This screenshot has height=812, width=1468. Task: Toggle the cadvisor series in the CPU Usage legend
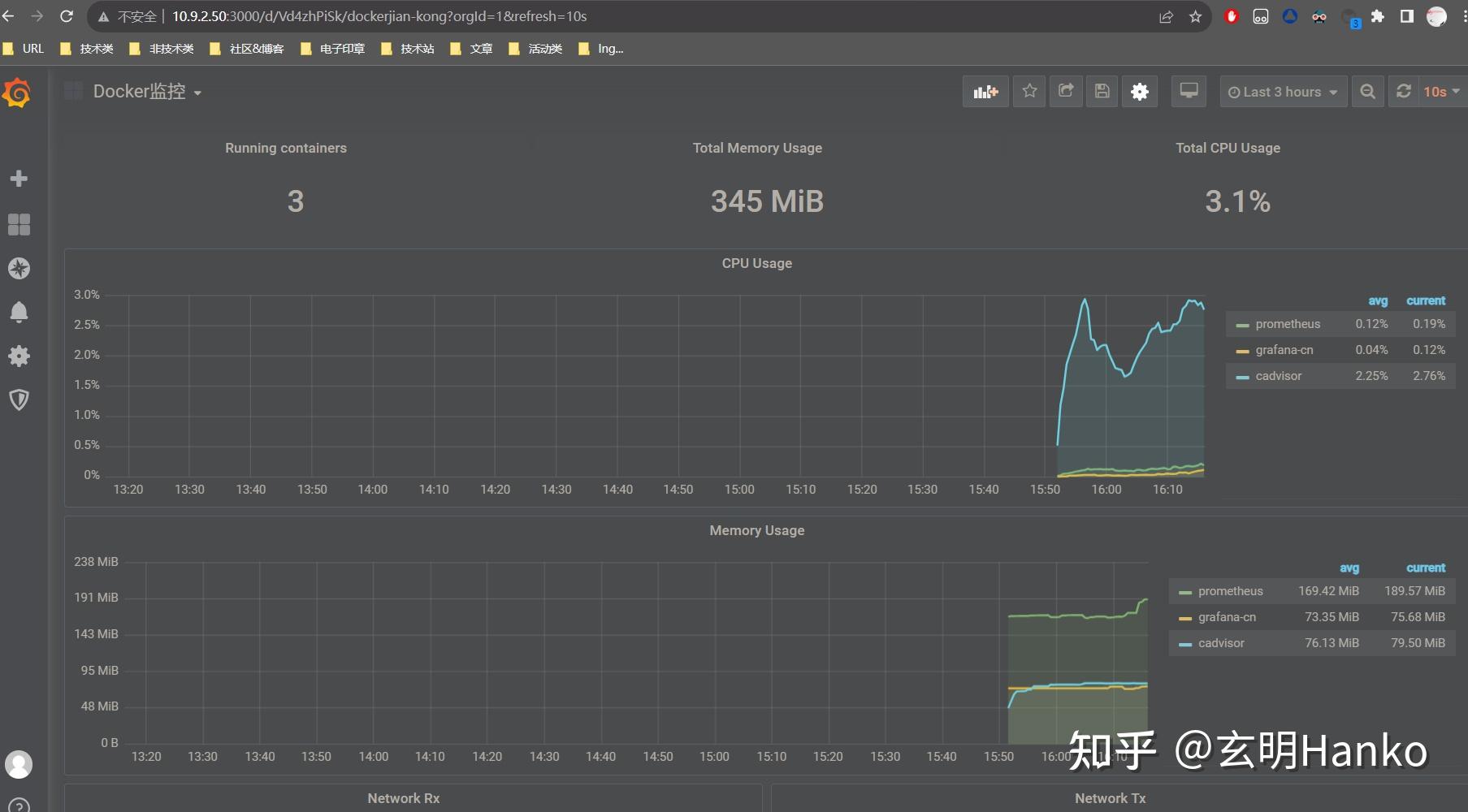coord(1278,376)
